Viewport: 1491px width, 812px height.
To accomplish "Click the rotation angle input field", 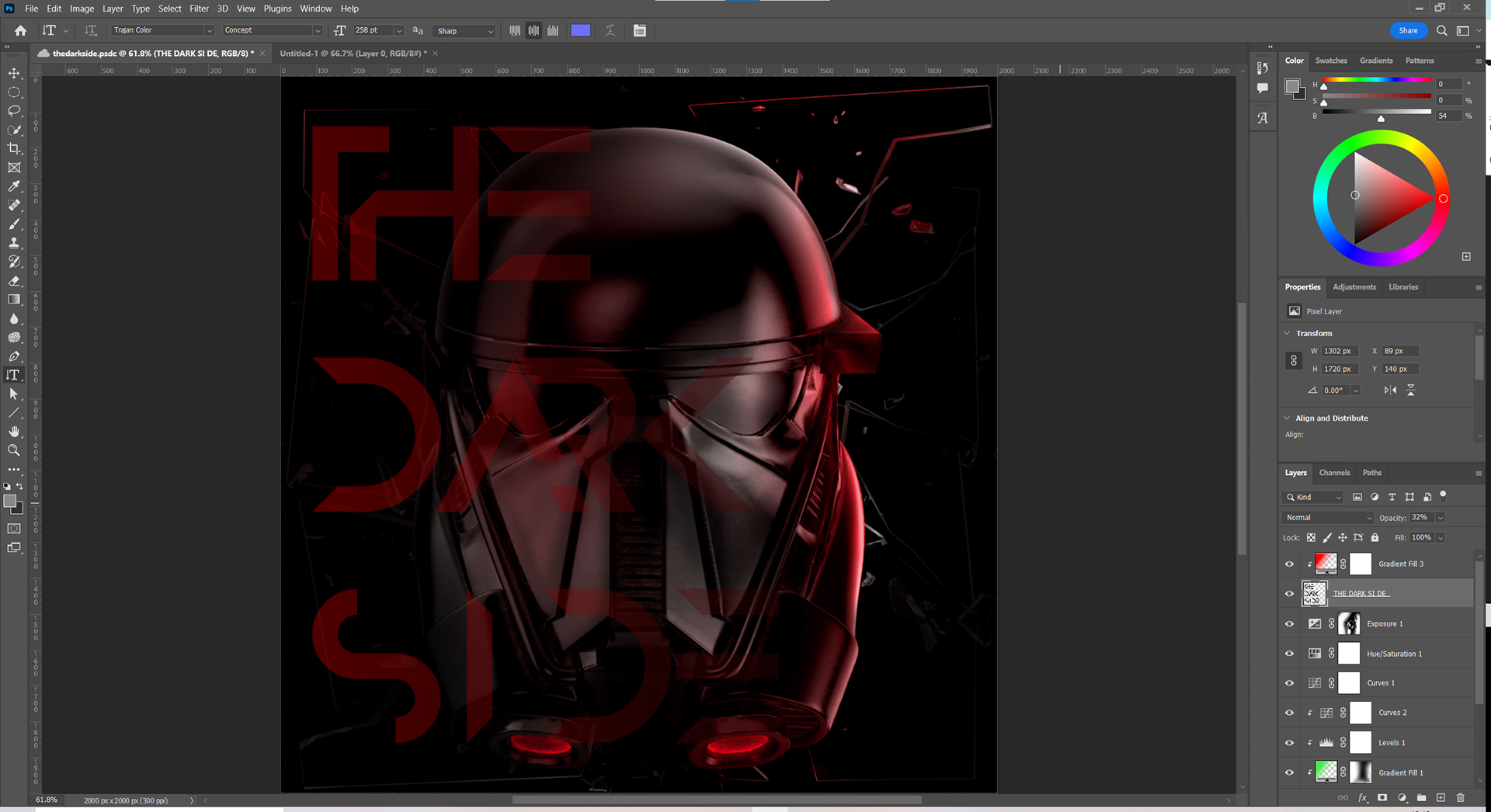I will click(x=1336, y=390).
